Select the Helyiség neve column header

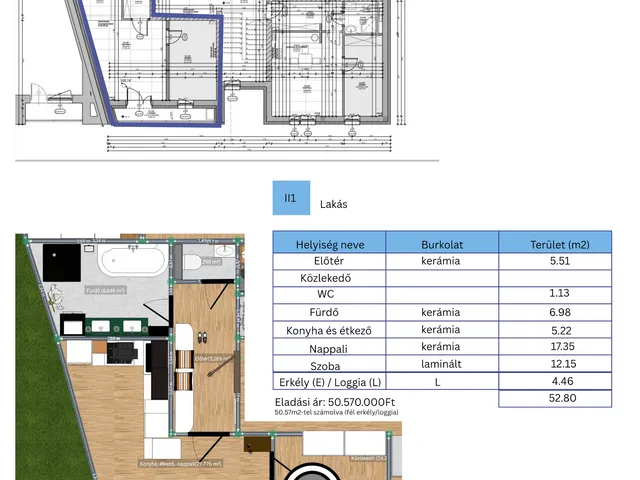329,244
